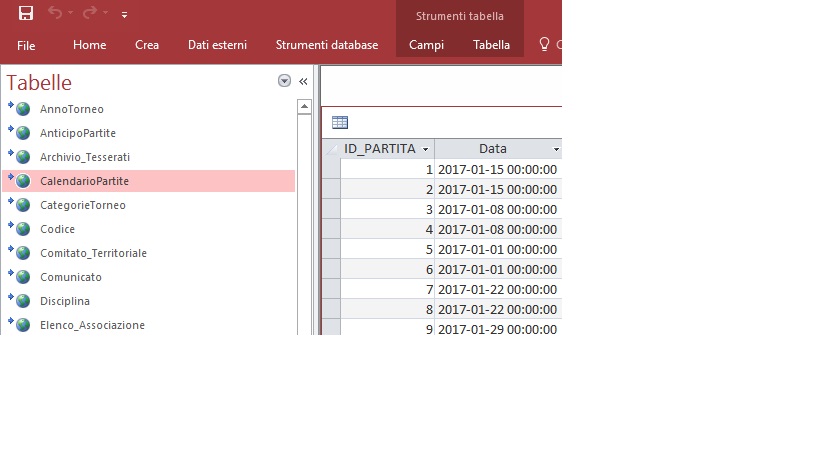This screenshot has width=819, height=460.
Task: Open the Tabelle navigation pane dropdown
Action: (284, 81)
